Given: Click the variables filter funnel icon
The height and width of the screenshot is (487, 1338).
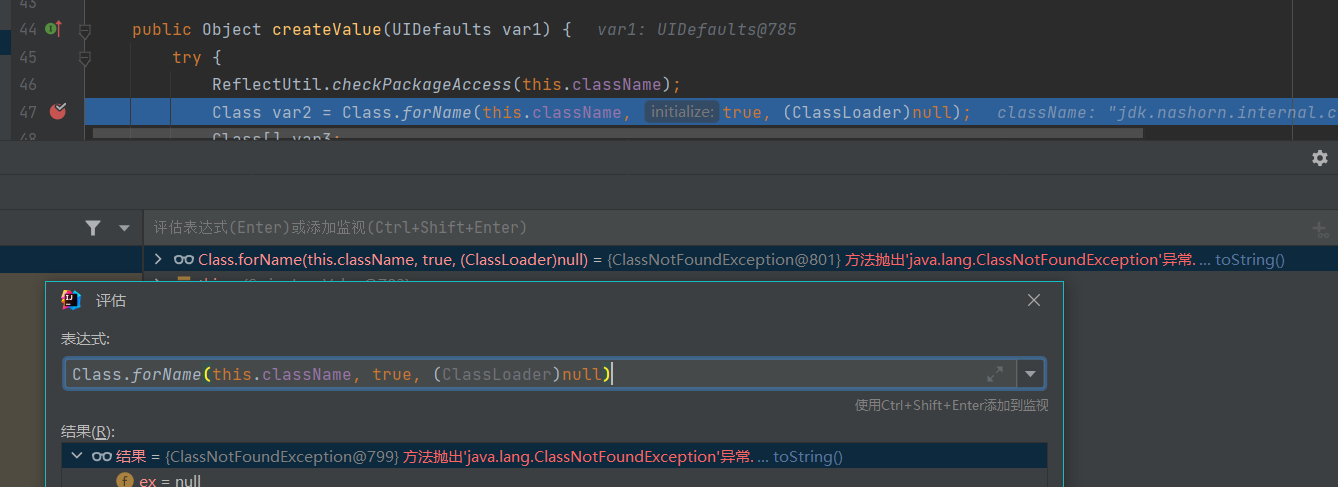Looking at the screenshot, I should tap(93, 228).
